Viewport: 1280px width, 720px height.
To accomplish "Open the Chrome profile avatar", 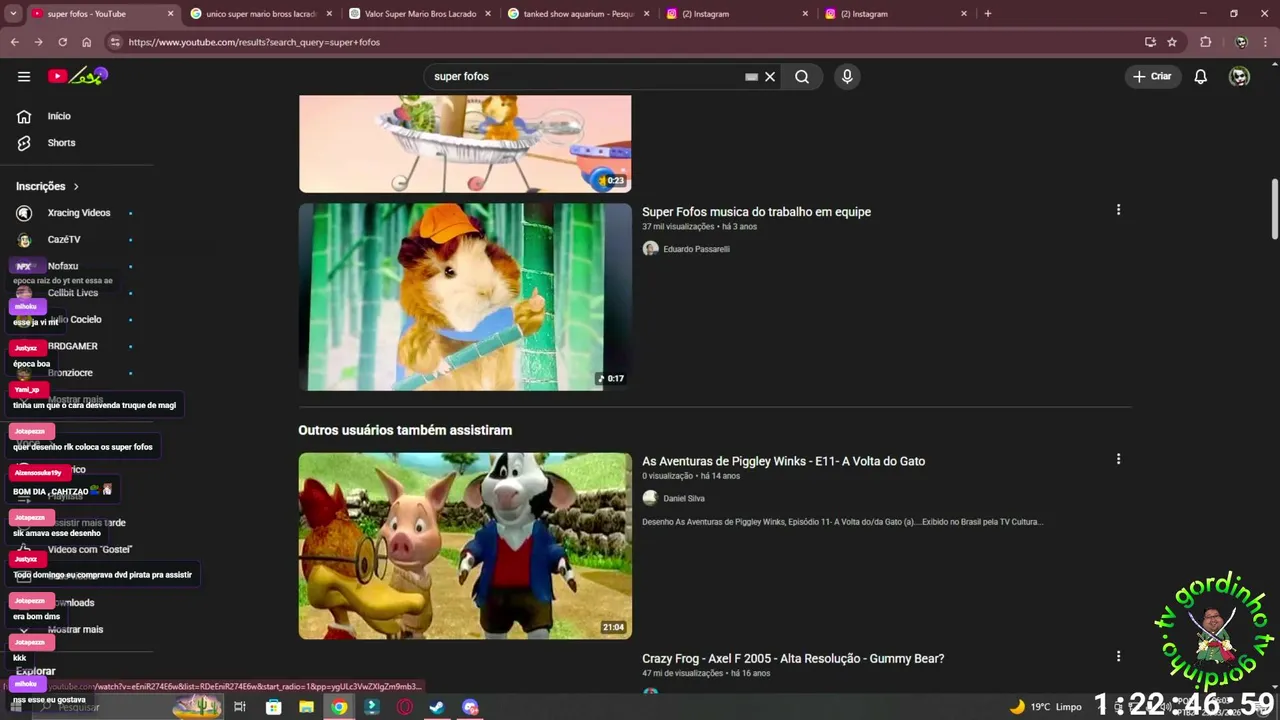I will point(1241,42).
